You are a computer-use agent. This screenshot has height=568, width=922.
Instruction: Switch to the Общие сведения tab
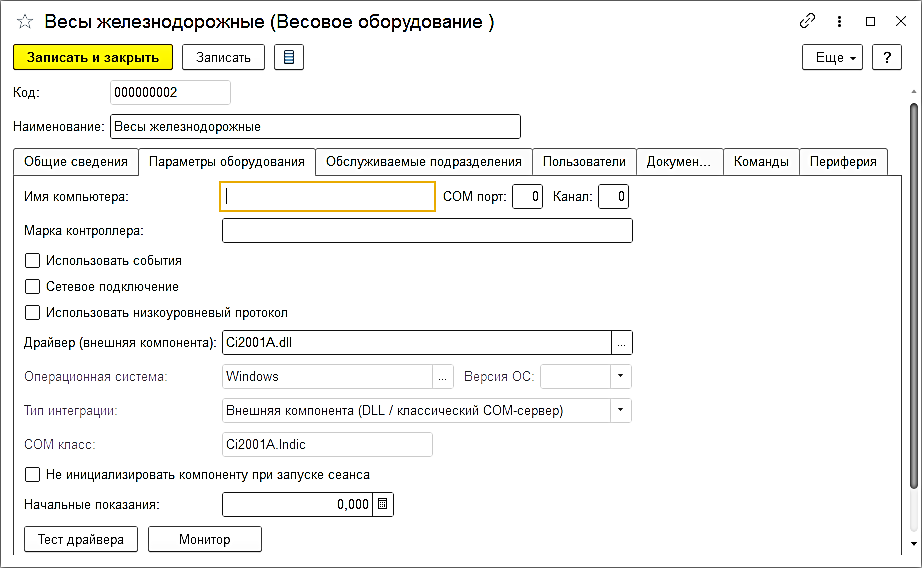[x=76, y=162]
